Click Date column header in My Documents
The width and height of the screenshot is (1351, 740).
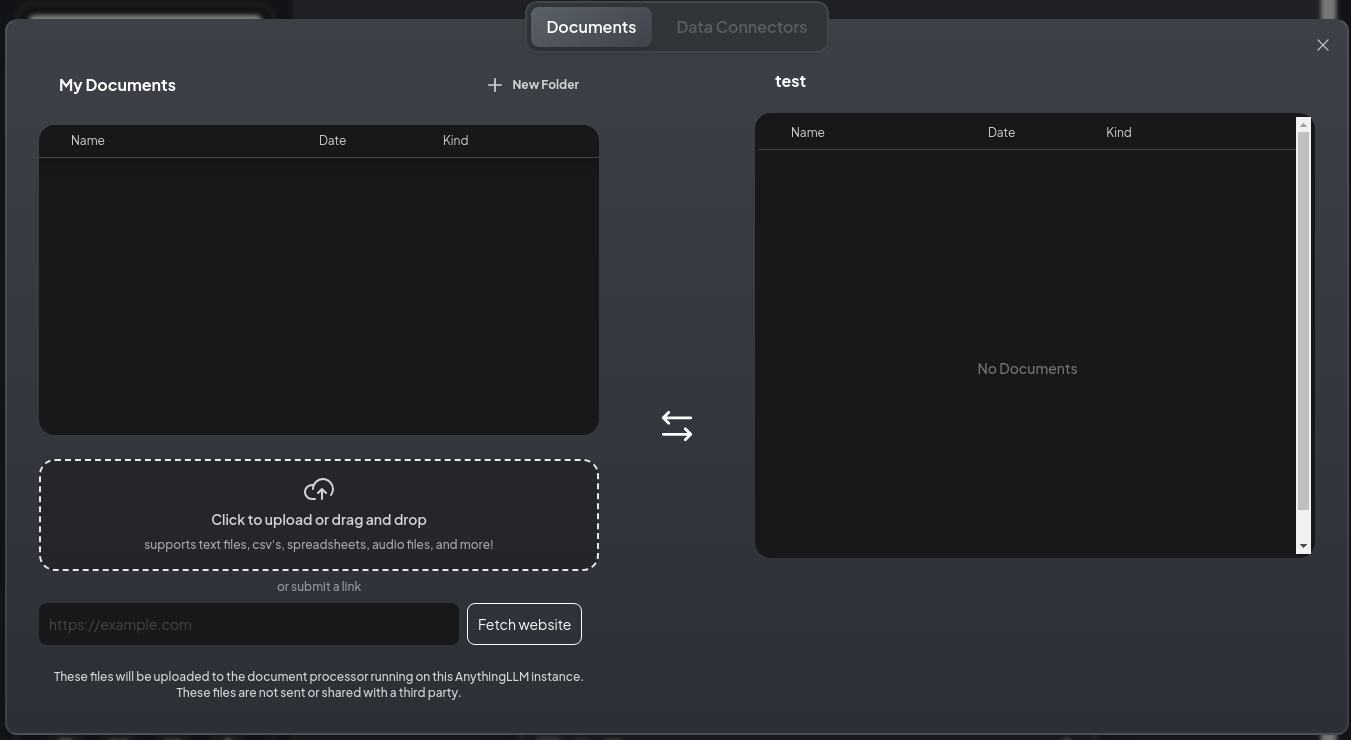pyautogui.click(x=332, y=141)
